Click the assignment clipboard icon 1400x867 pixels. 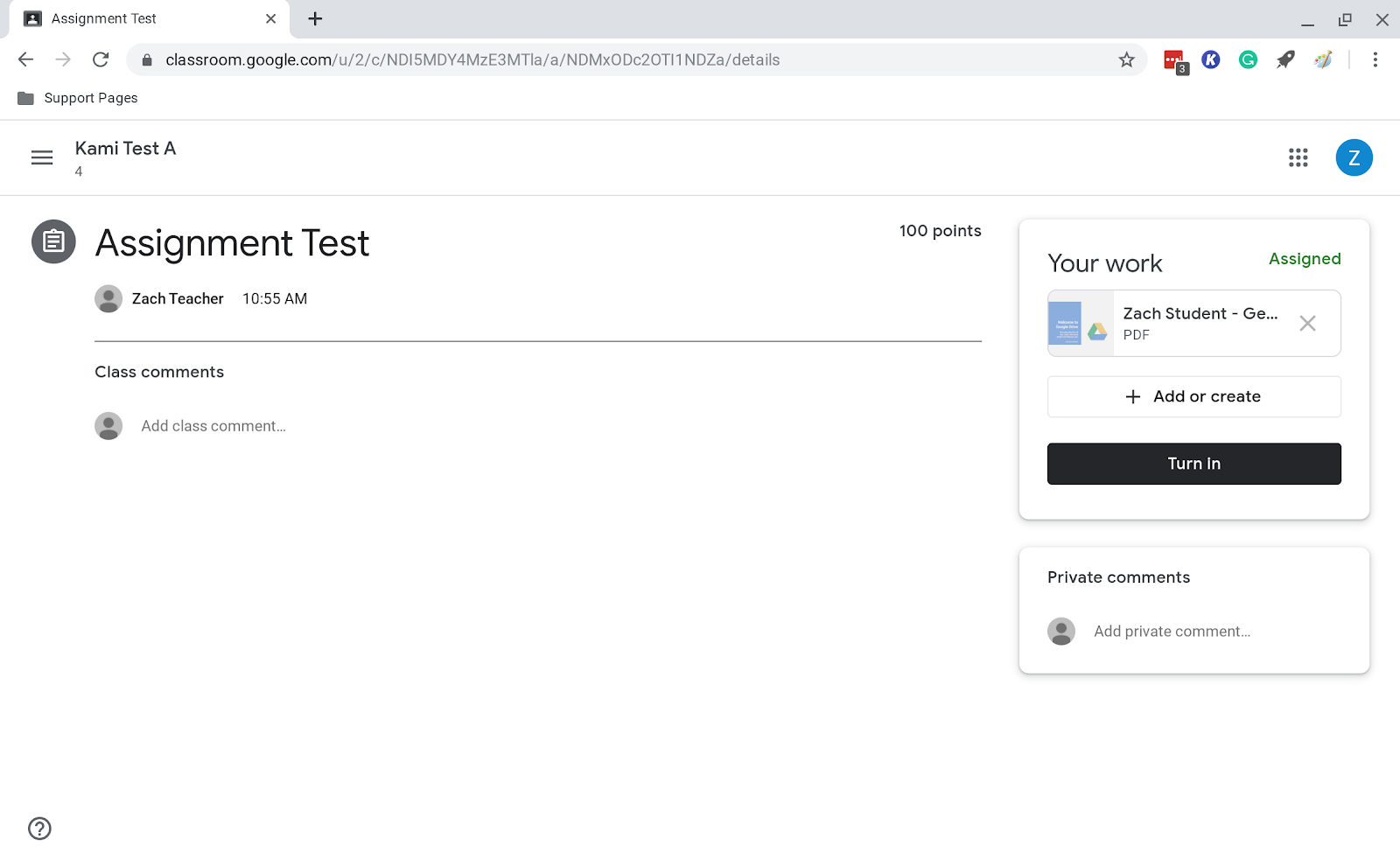53,241
